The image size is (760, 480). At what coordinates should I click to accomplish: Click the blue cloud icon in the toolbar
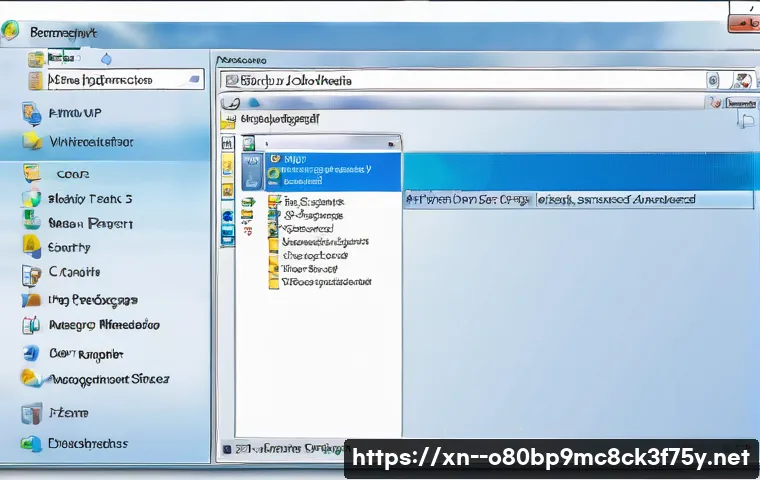click(x=253, y=103)
